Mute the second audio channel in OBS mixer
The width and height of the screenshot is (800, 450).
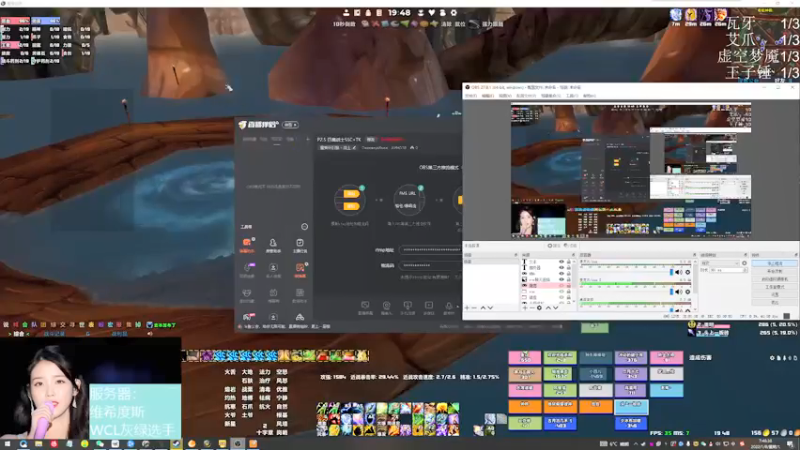click(679, 292)
